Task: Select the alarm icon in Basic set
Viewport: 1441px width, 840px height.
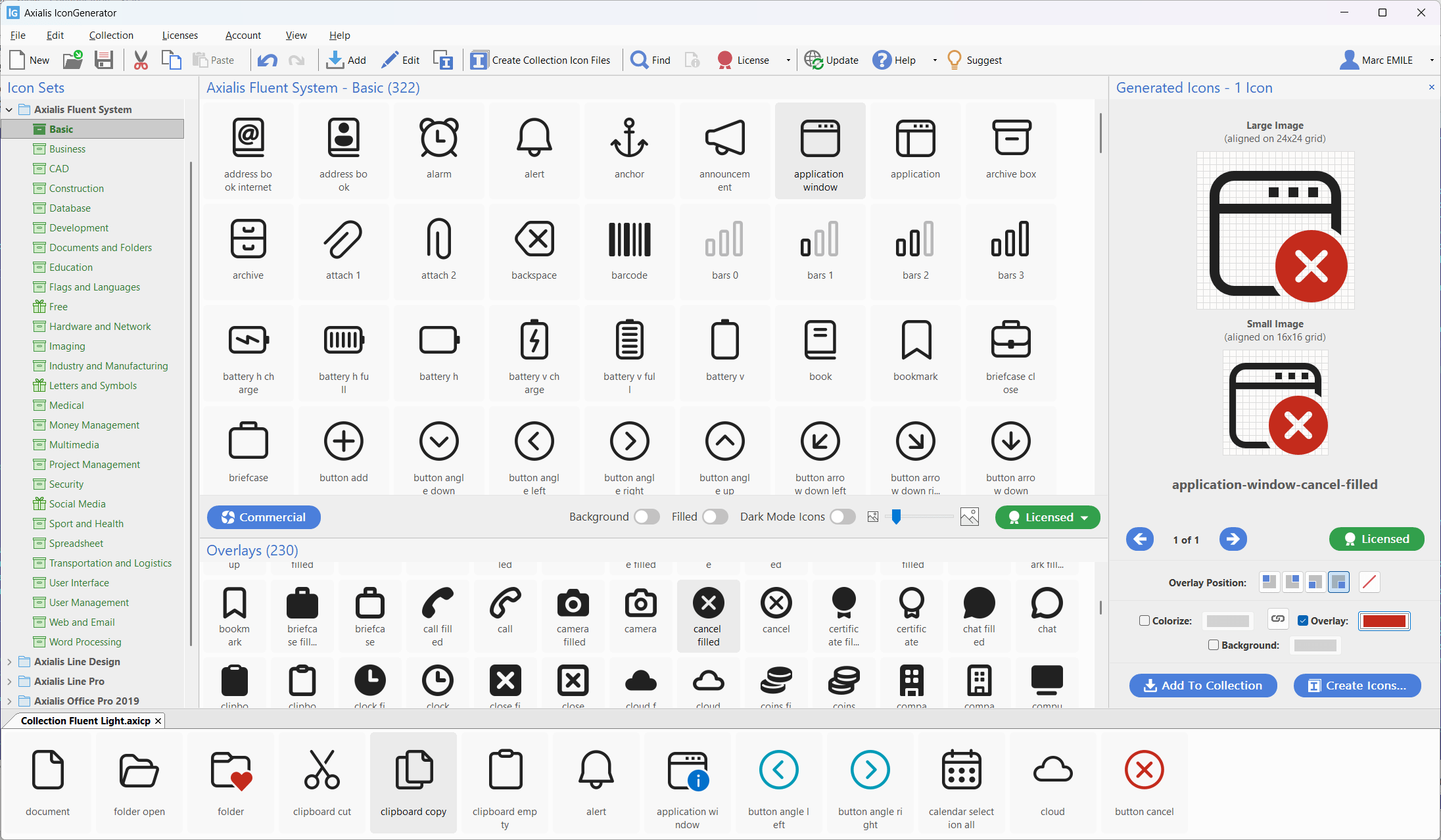Action: click(439, 150)
